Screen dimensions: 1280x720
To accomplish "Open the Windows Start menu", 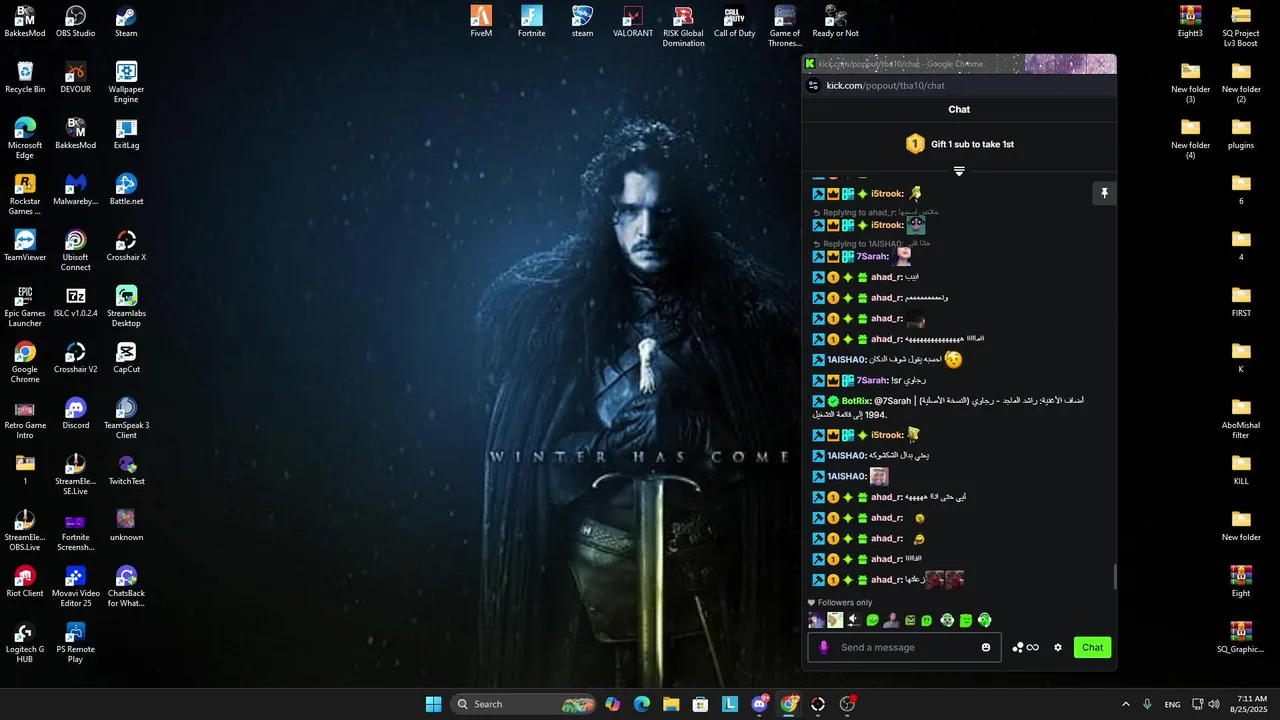I will [433, 704].
